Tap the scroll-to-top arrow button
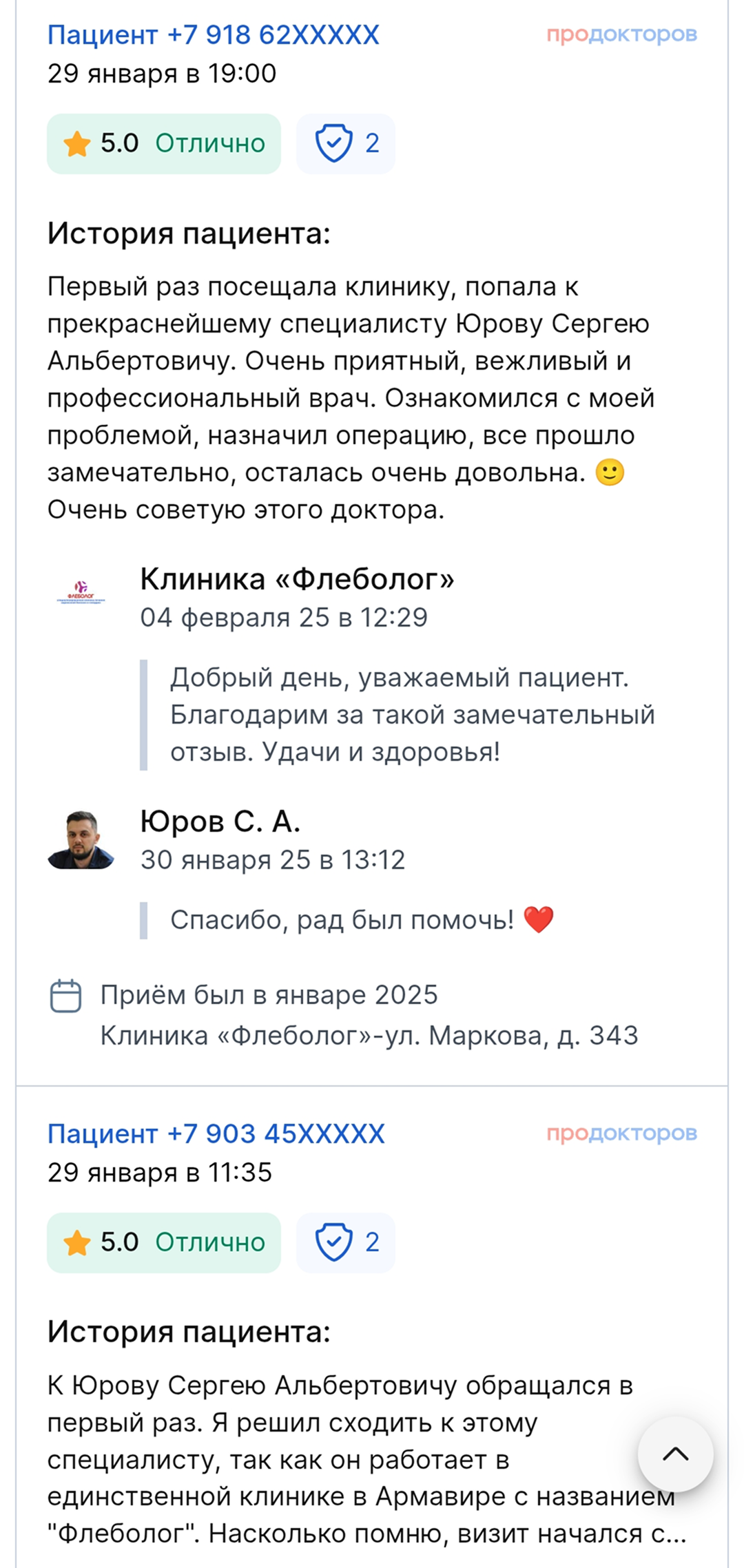744x1568 pixels. 675,1454
